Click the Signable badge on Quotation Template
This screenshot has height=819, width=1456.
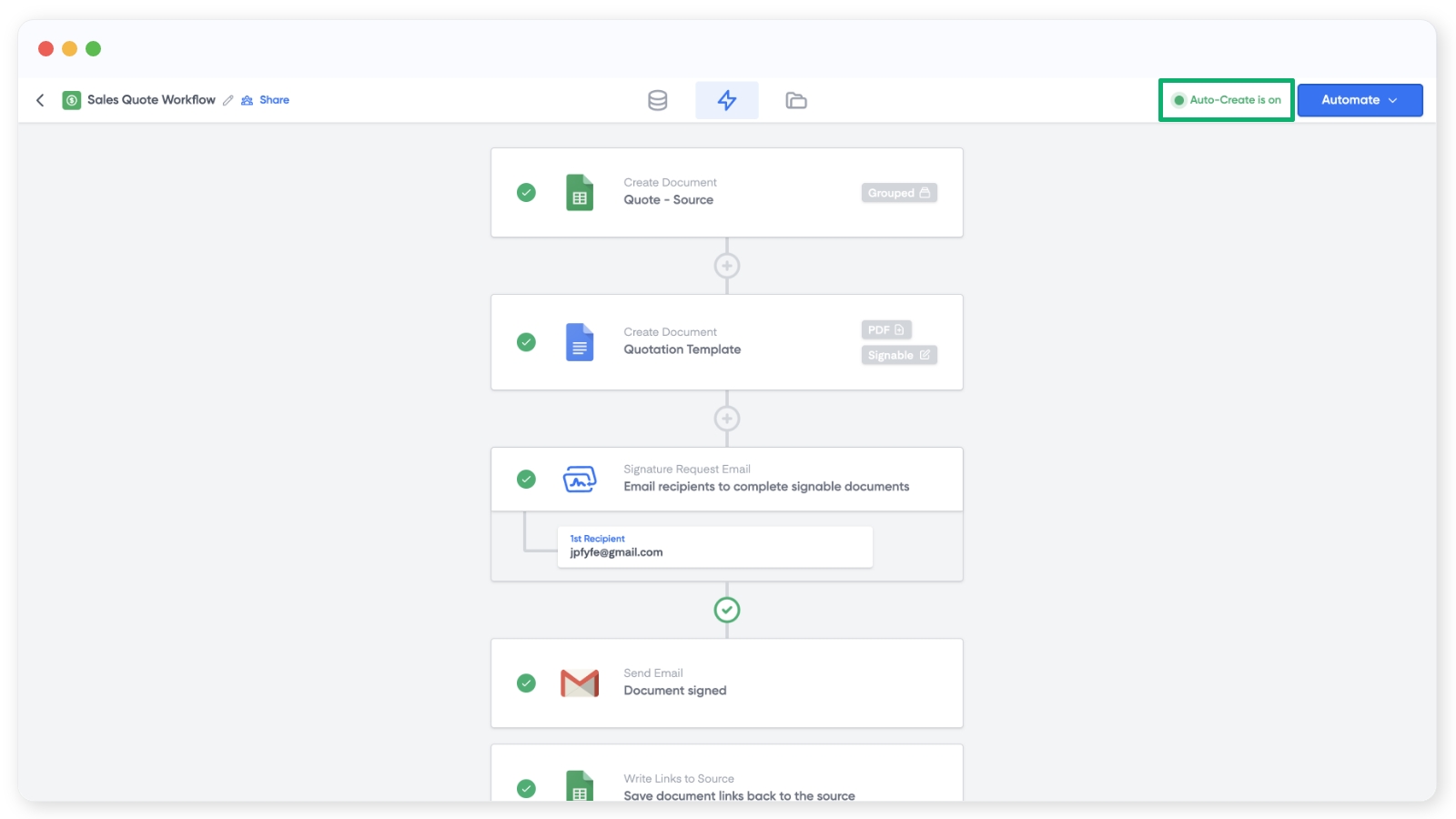pyautogui.click(x=898, y=355)
